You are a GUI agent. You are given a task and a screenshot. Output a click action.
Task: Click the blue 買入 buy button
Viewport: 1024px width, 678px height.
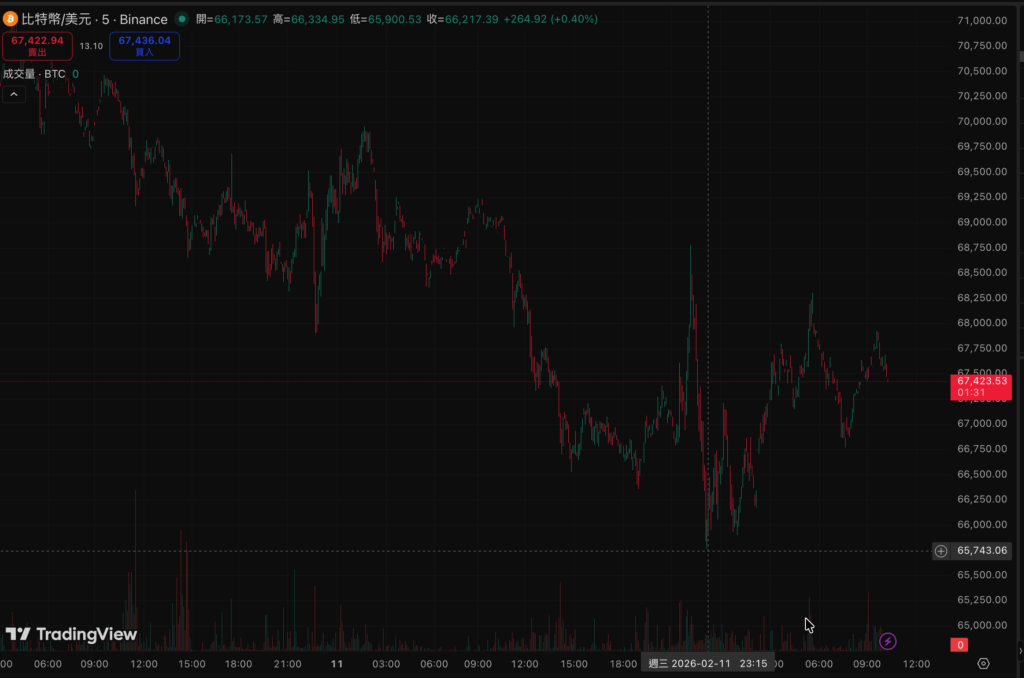pos(144,45)
